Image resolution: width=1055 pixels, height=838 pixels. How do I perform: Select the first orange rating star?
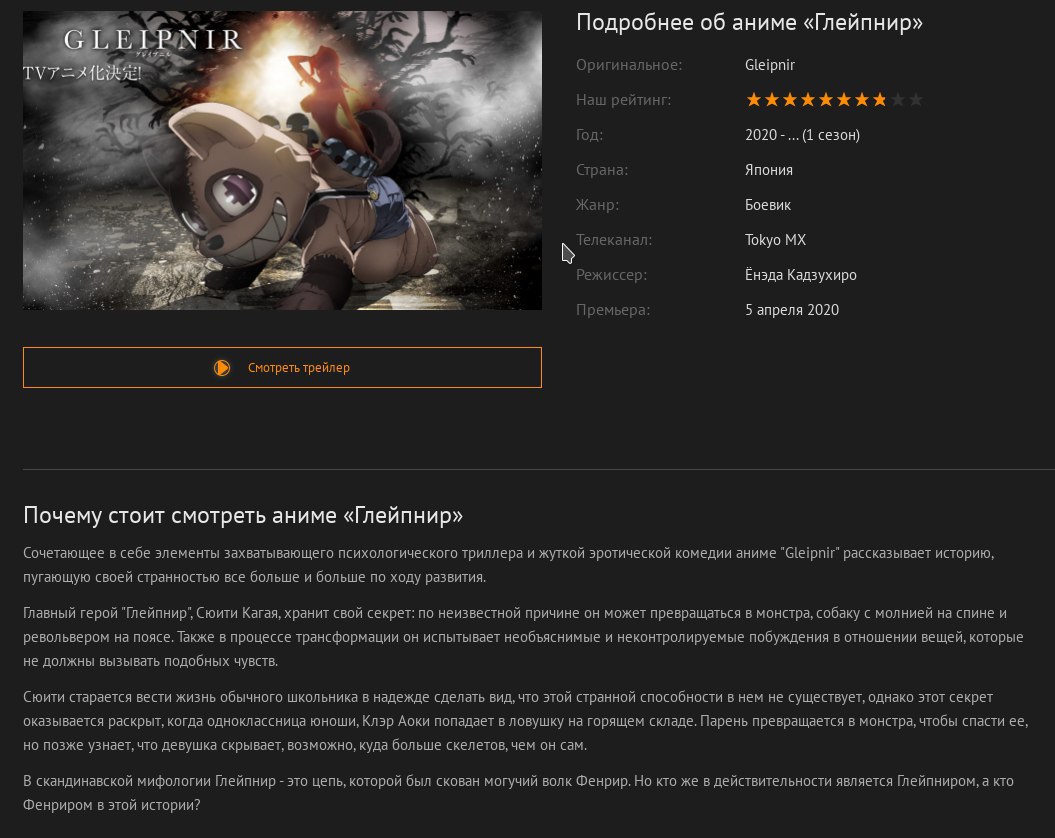pos(754,100)
